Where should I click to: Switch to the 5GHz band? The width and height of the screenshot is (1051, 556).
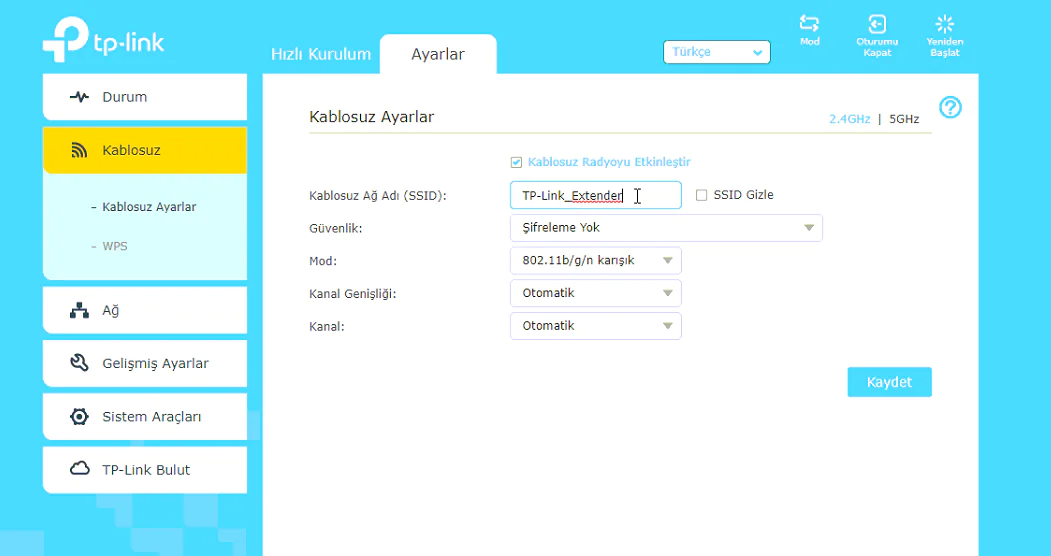coord(904,119)
